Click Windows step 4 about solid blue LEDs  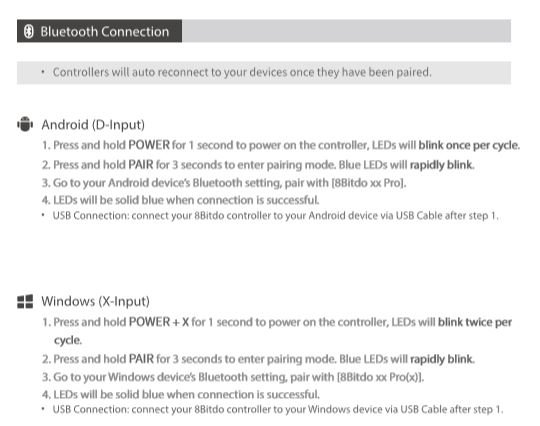click(181, 394)
